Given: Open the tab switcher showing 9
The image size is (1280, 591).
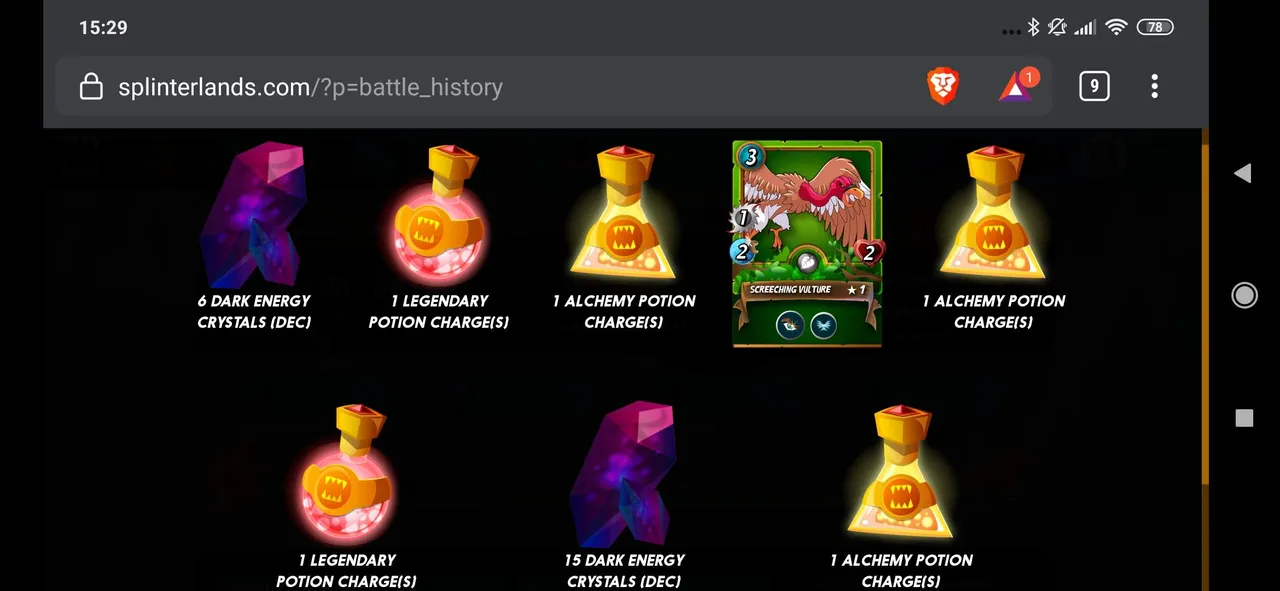Looking at the screenshot, I should click(1094, 86).
